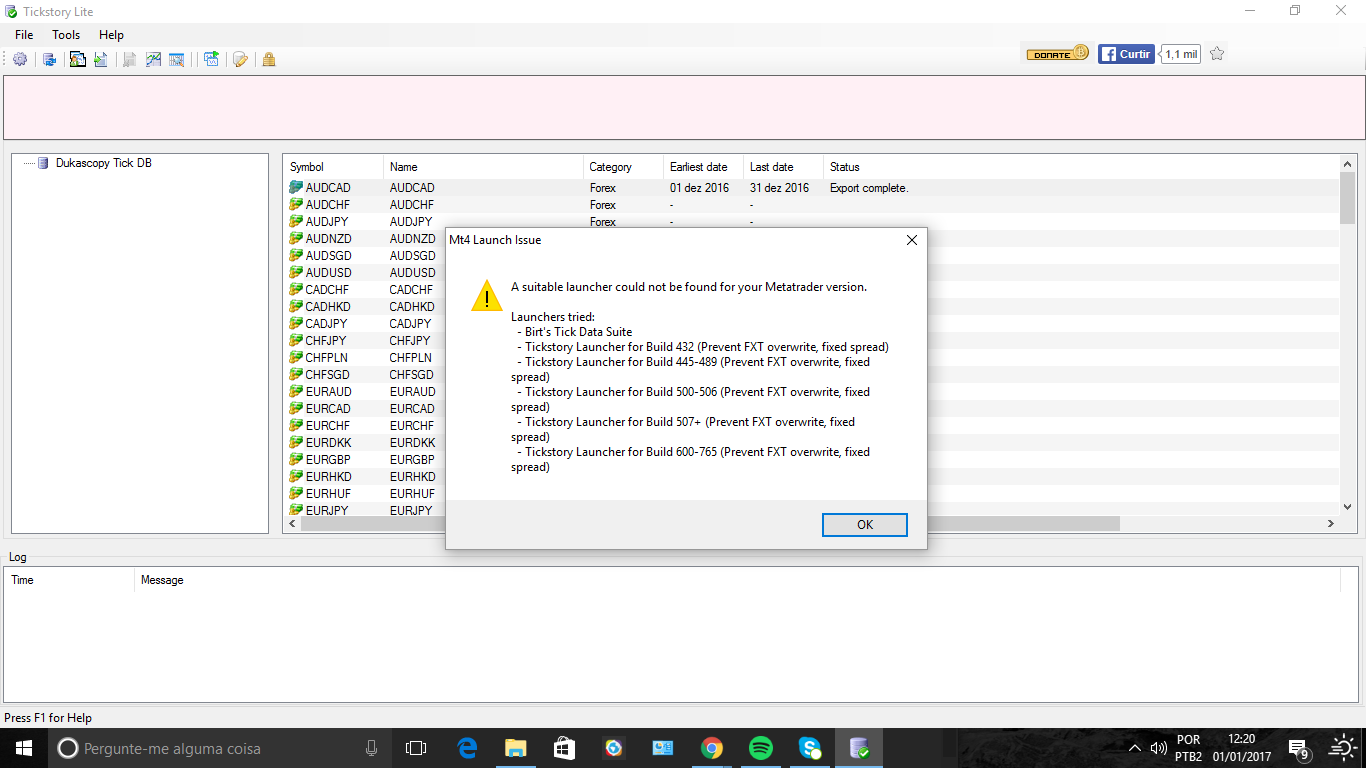Open File Explorer from the taskbar

(516, 748)
